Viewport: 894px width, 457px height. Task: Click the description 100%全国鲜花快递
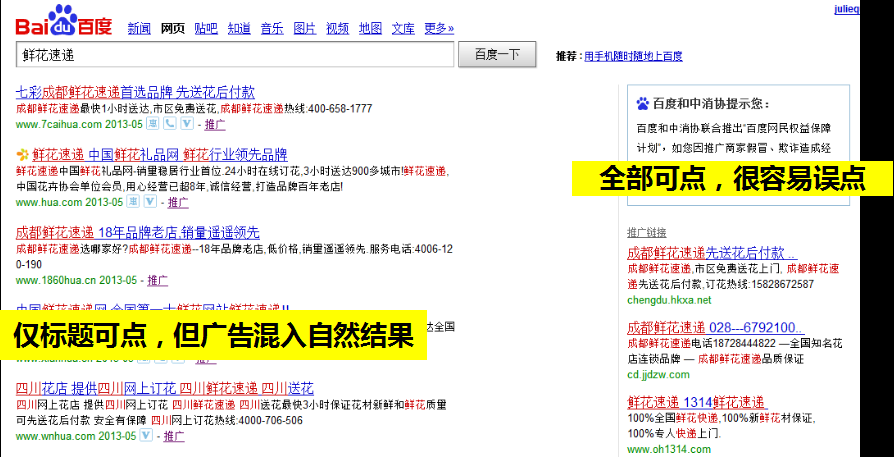point(722,426)
